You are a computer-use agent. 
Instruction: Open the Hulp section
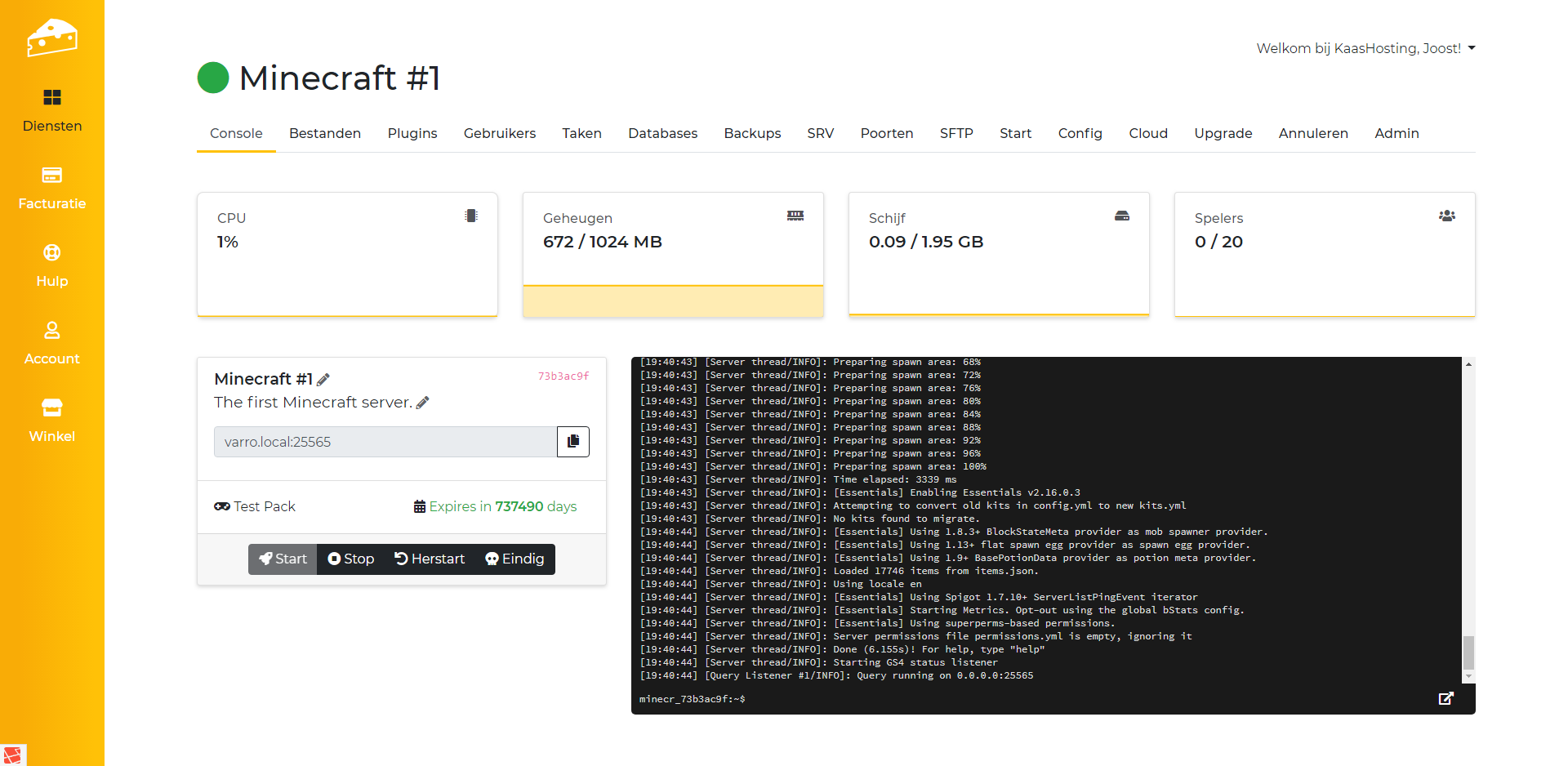click(52, 265)
